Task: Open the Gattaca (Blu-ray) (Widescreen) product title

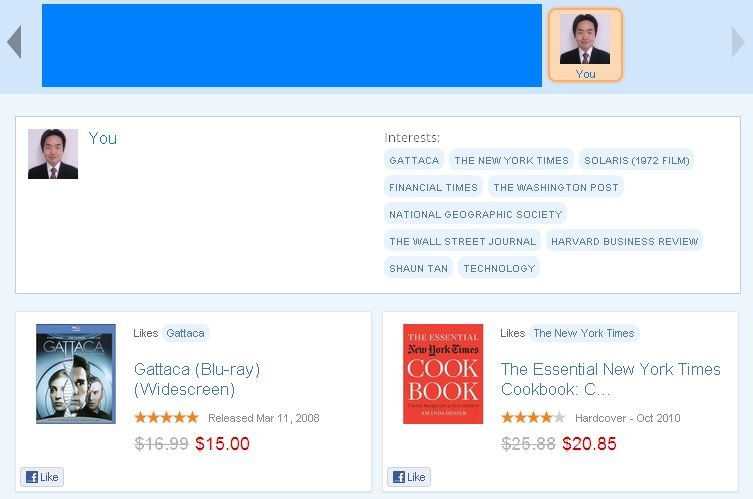Action: pyautogui.click(x=197, y=379)
